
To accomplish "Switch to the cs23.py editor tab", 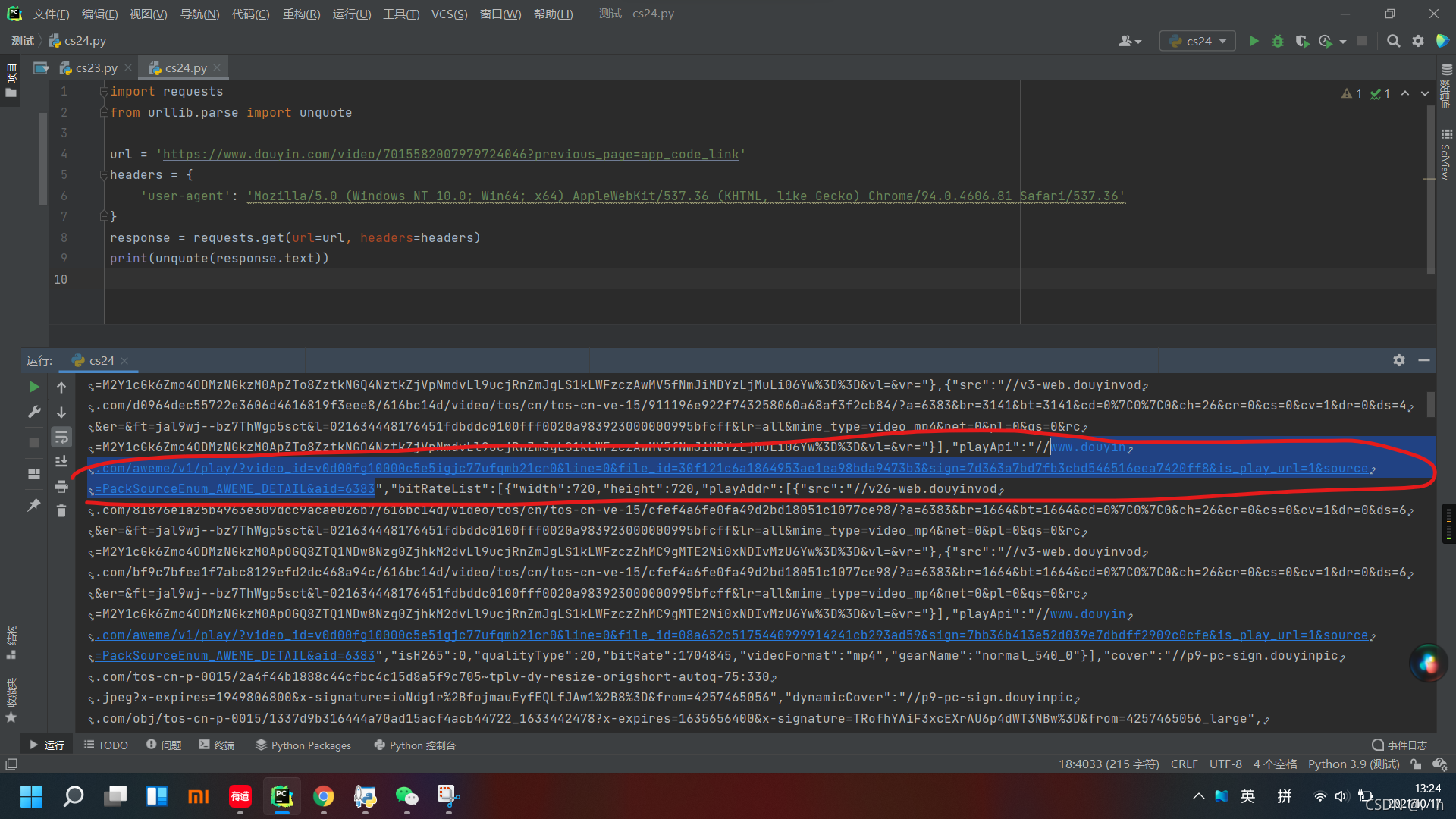I will coord(96,67).
